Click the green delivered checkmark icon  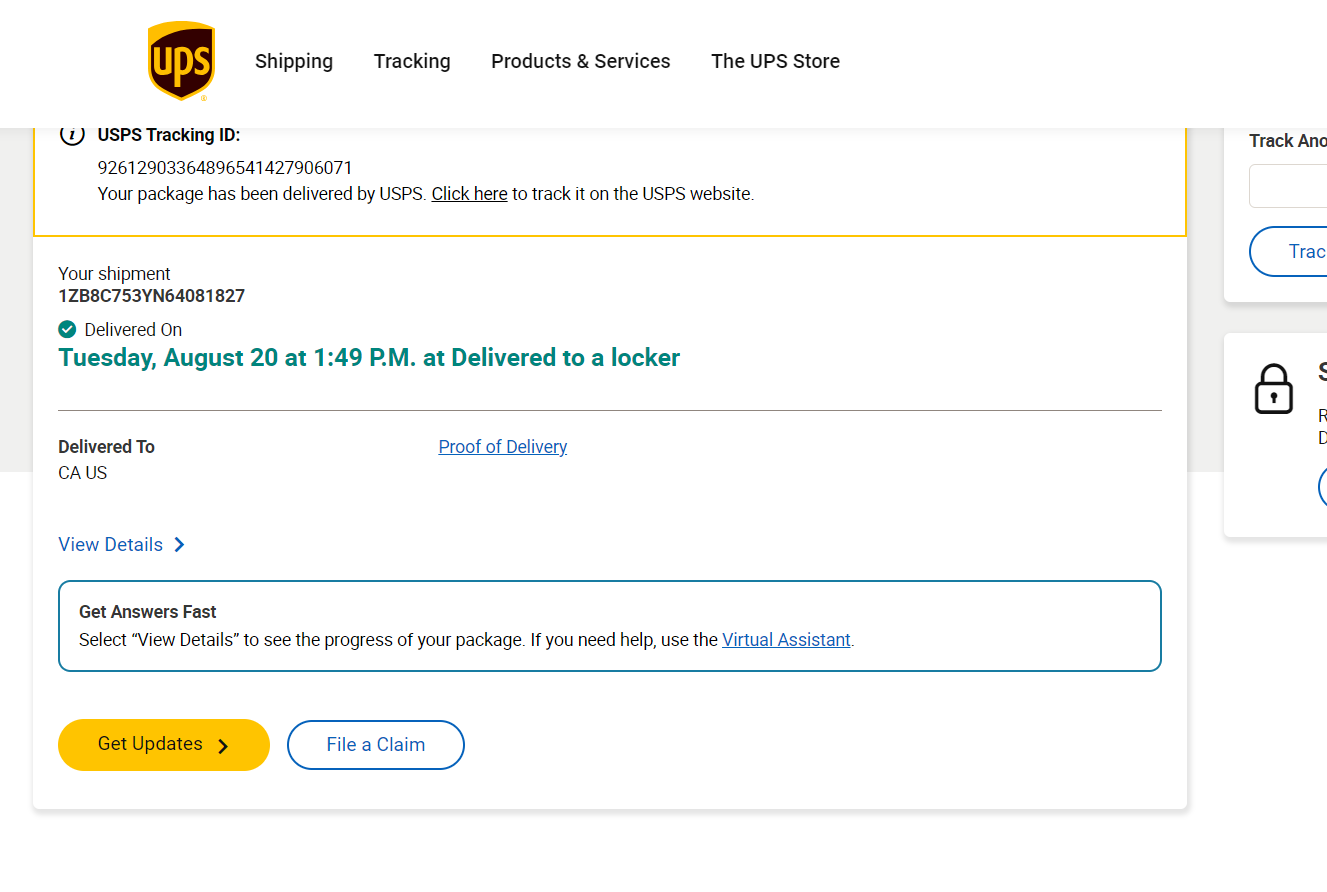click(x=67, y=329)
